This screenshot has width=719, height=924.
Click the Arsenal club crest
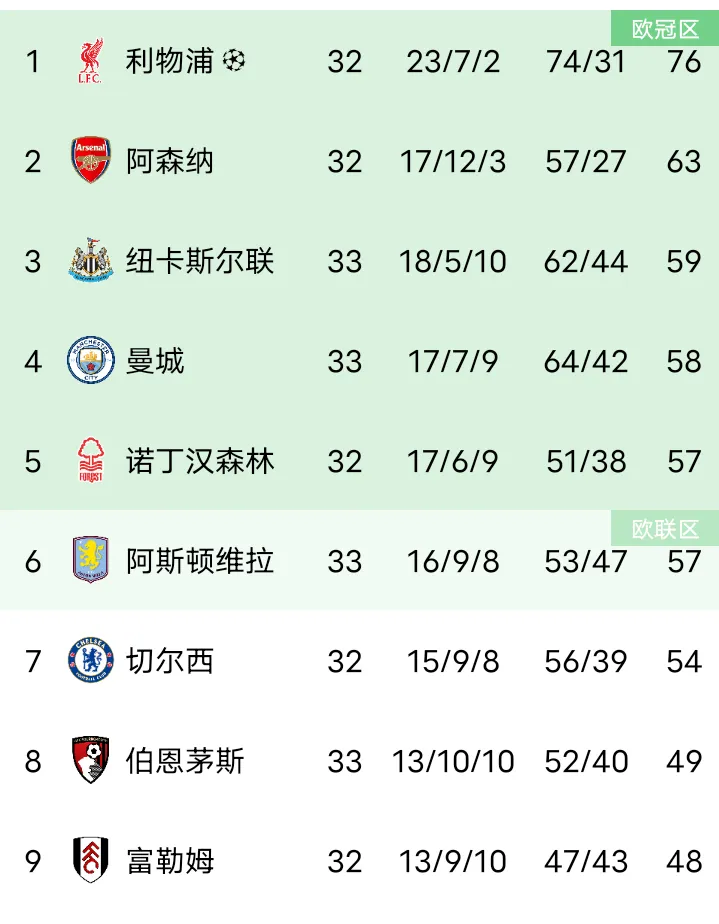(x=91, y=161)
